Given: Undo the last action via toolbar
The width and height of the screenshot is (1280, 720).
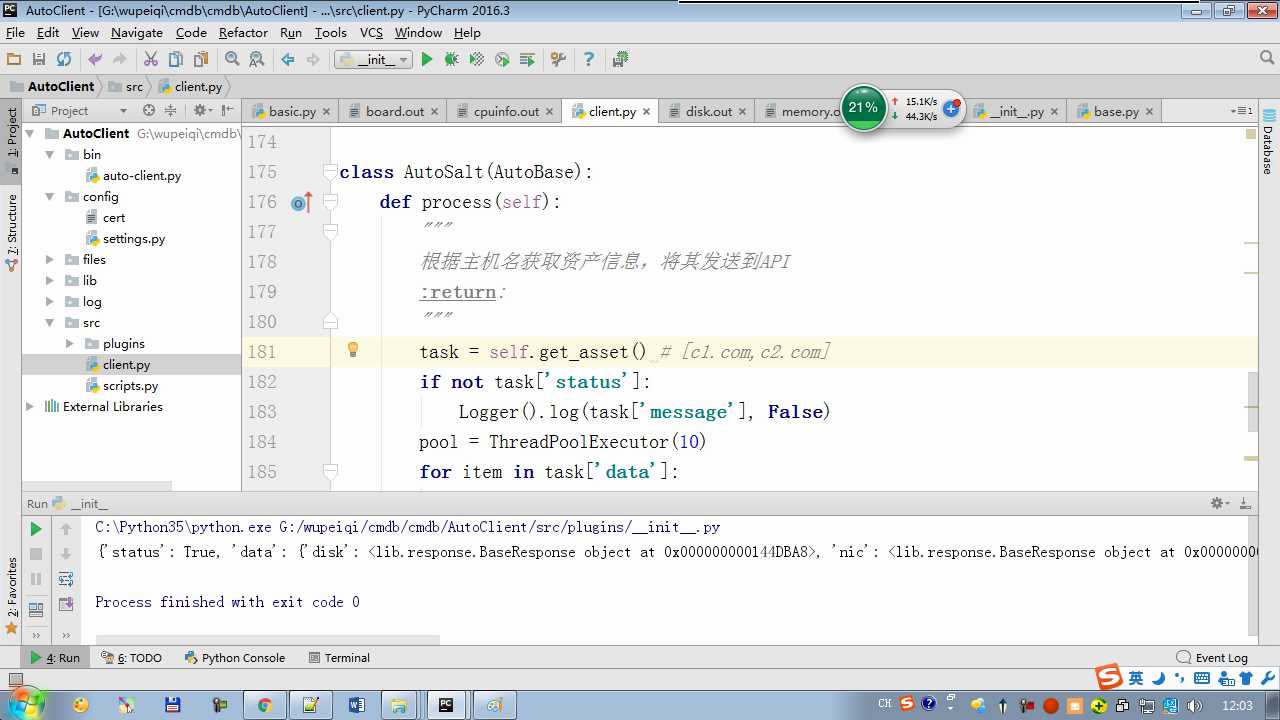Looking at the screenshot, I should click(95, 60).
